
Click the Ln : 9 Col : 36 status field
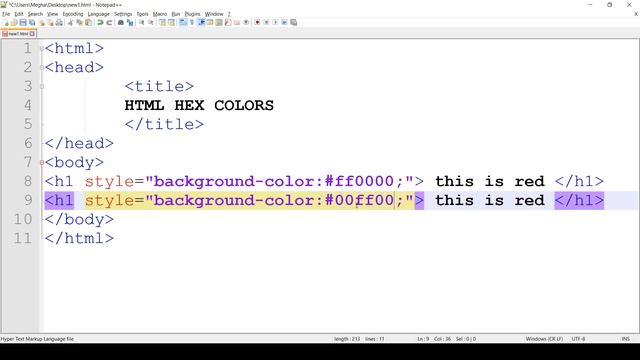tap(434, 339)
